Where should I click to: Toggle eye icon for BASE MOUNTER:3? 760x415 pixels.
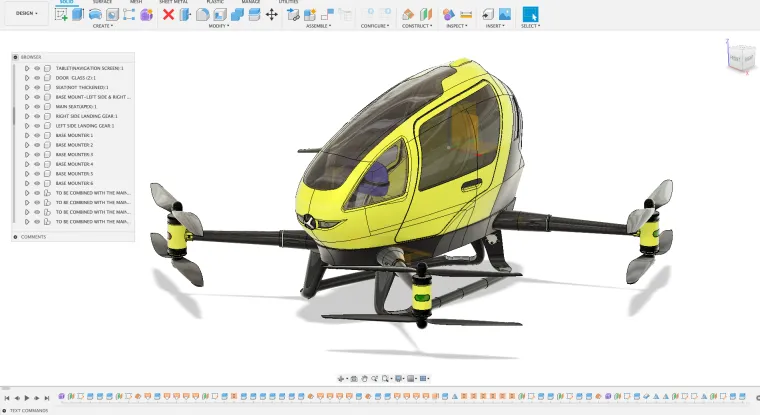click(x=37, y=155)
